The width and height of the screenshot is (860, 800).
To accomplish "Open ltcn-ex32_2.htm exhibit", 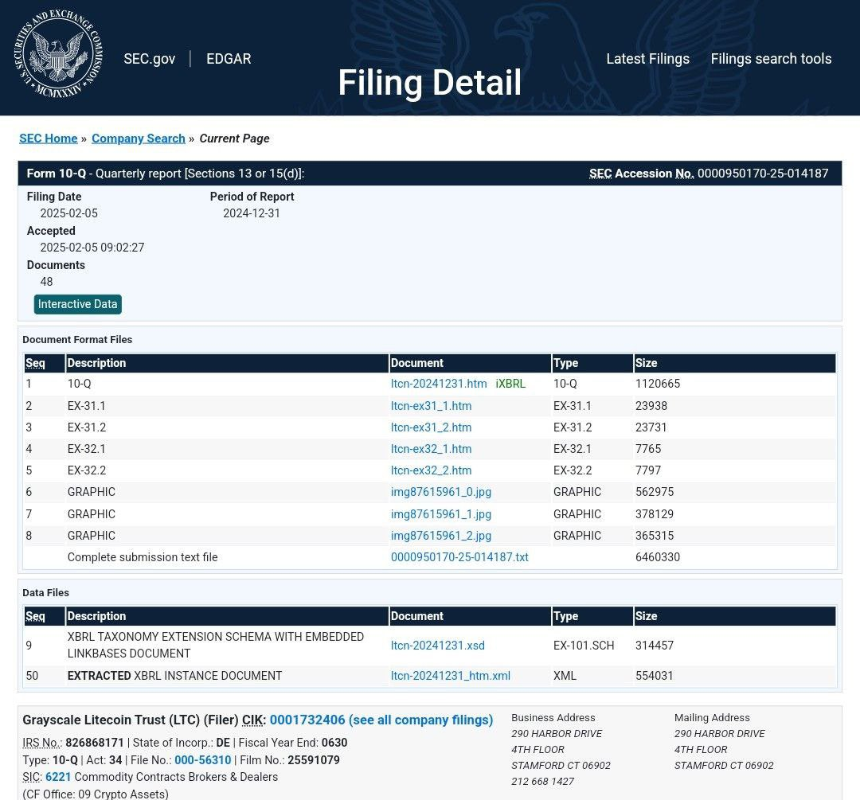I will click(431, 470).
